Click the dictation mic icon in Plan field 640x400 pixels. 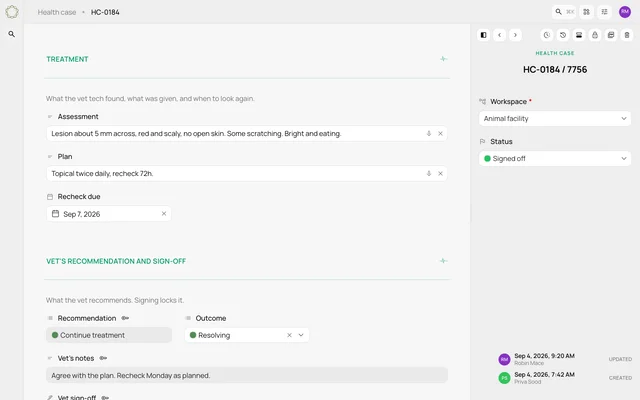coord(429,173)
